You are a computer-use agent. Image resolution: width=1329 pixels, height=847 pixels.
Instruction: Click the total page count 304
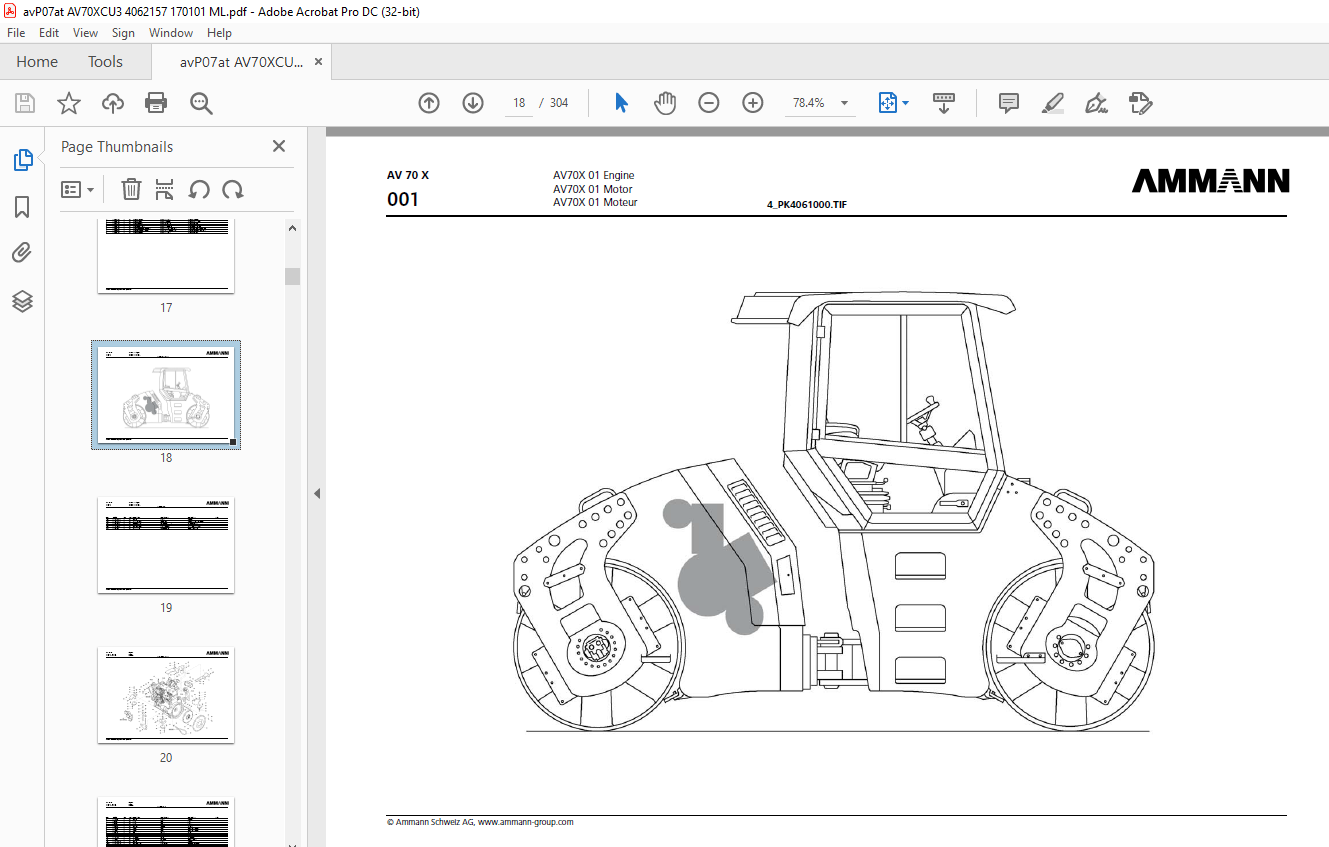pos(559,103)
